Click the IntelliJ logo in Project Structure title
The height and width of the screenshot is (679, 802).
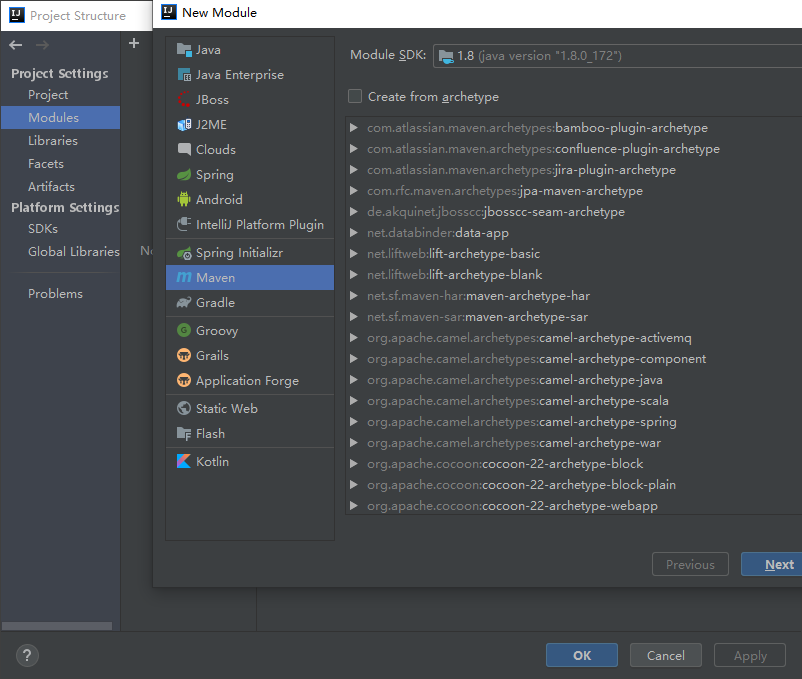pos(17,15)
